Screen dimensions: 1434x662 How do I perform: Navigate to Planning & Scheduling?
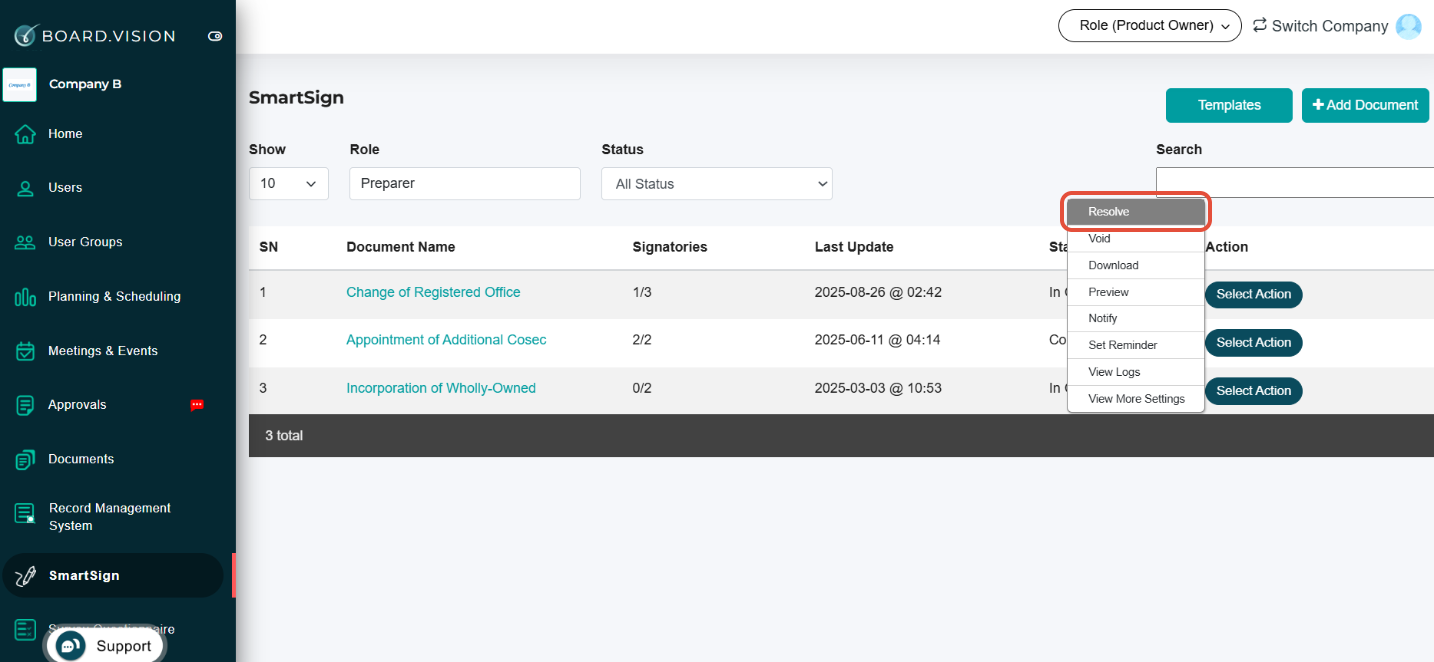(114, 297)
